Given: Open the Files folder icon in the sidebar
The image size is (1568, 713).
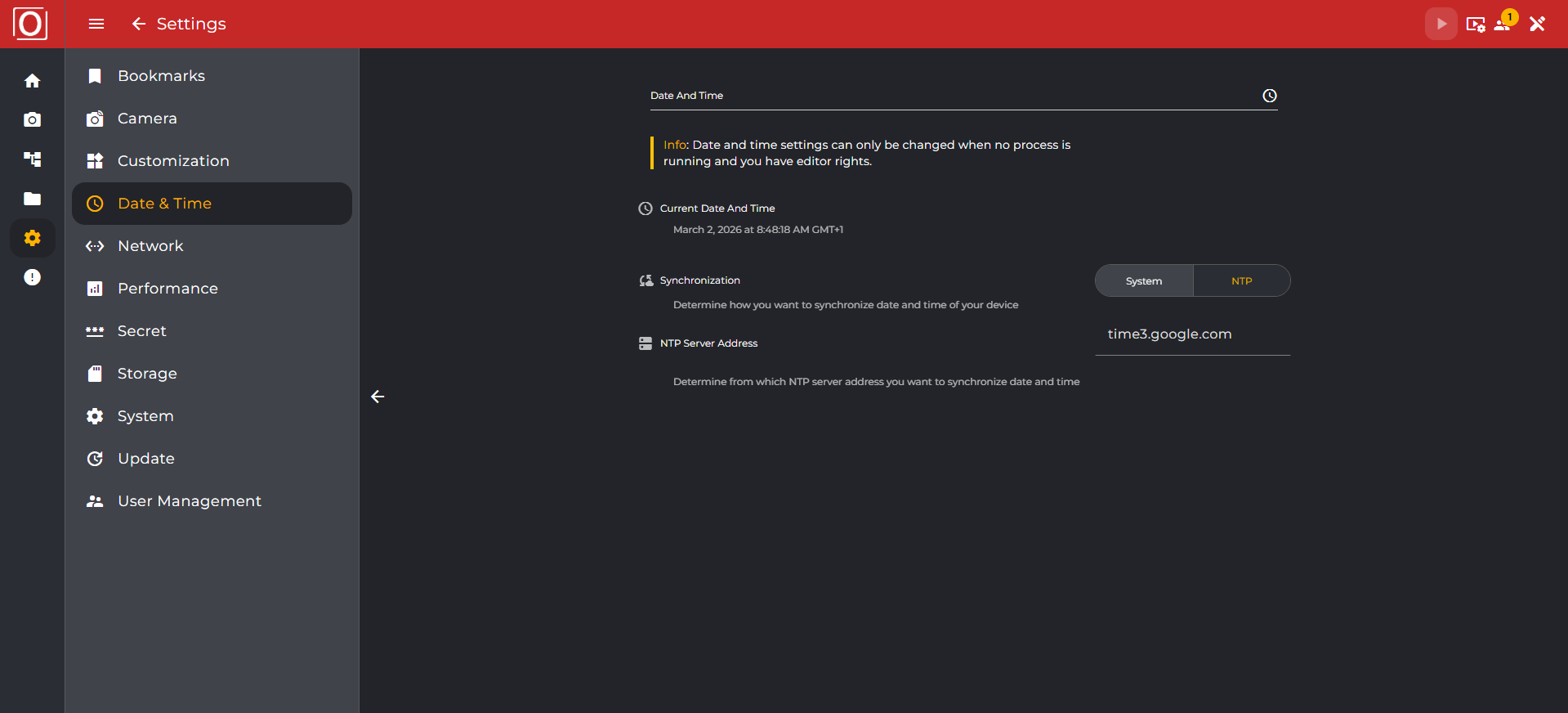Looking at the screenshot, I should (32, 199).
